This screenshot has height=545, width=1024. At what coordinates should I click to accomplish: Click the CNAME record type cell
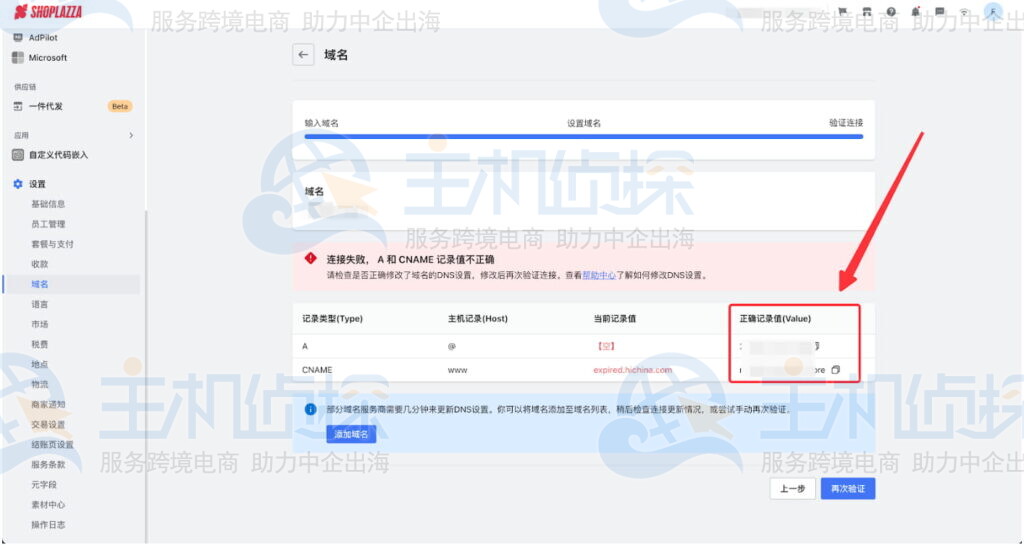(x=317, y=369)
